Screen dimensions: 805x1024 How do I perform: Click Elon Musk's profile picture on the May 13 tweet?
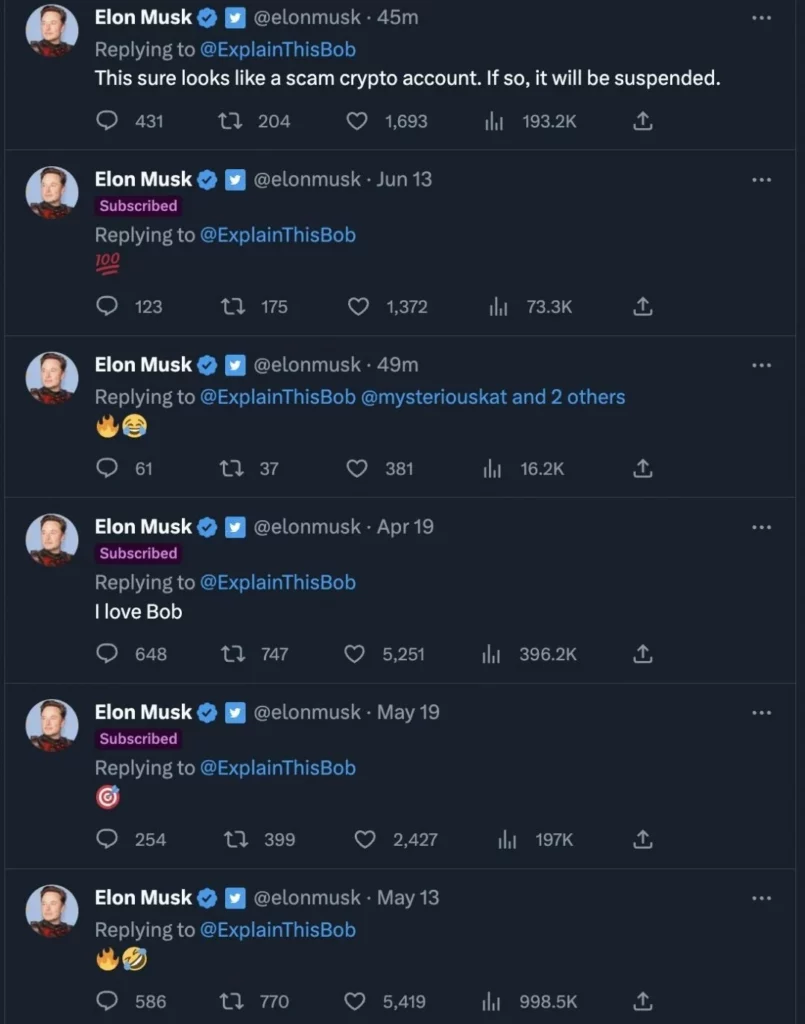(51, 911)
